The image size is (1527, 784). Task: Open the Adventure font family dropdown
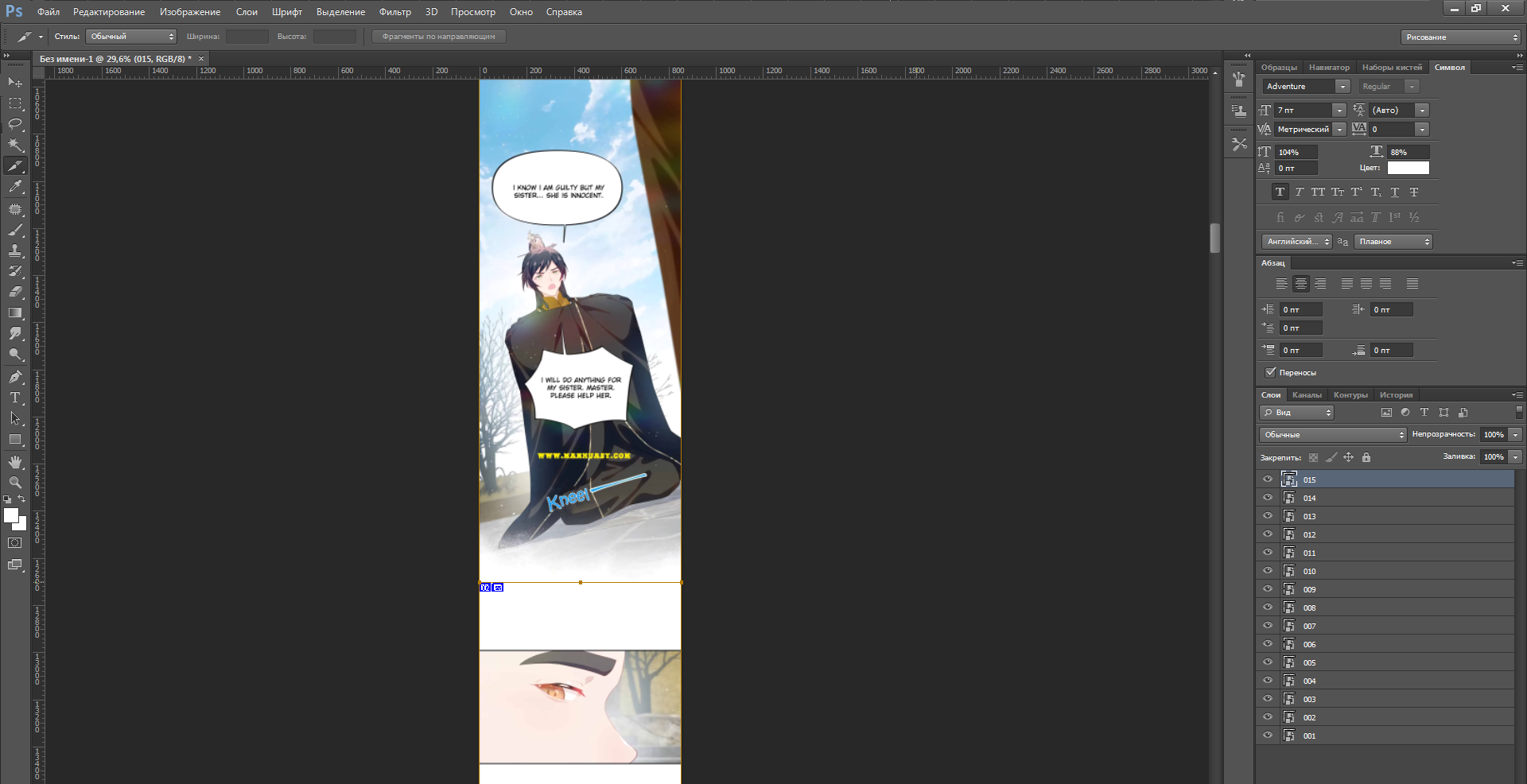point(1343,86)
